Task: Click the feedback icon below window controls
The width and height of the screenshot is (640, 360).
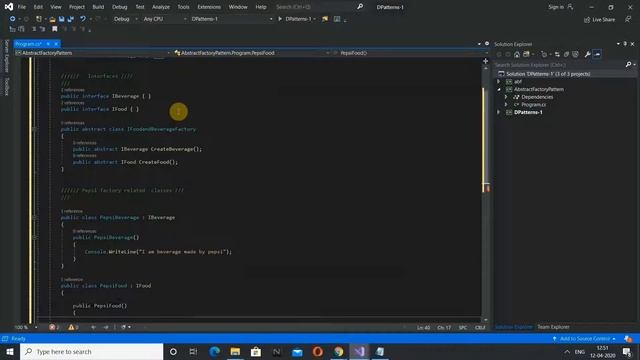Action: [628, 19]
